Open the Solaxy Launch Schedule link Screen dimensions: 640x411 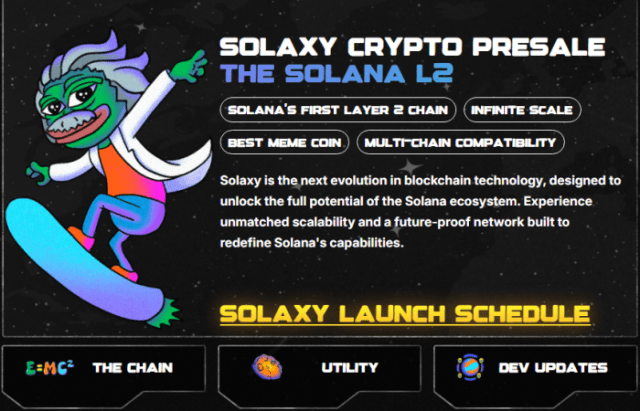click(404, 313)
